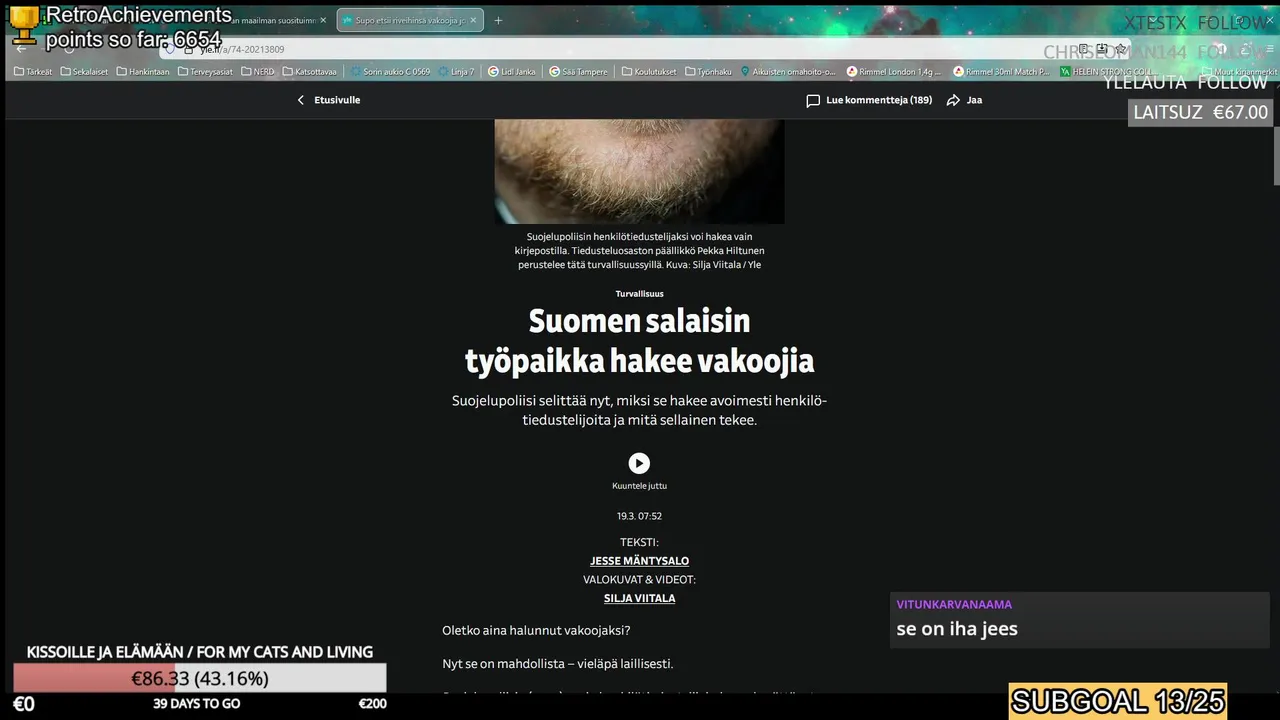The image size is (1280, 720).
Task: Click the page vertical scrollbar thumb
Action: coord(1275,155)
